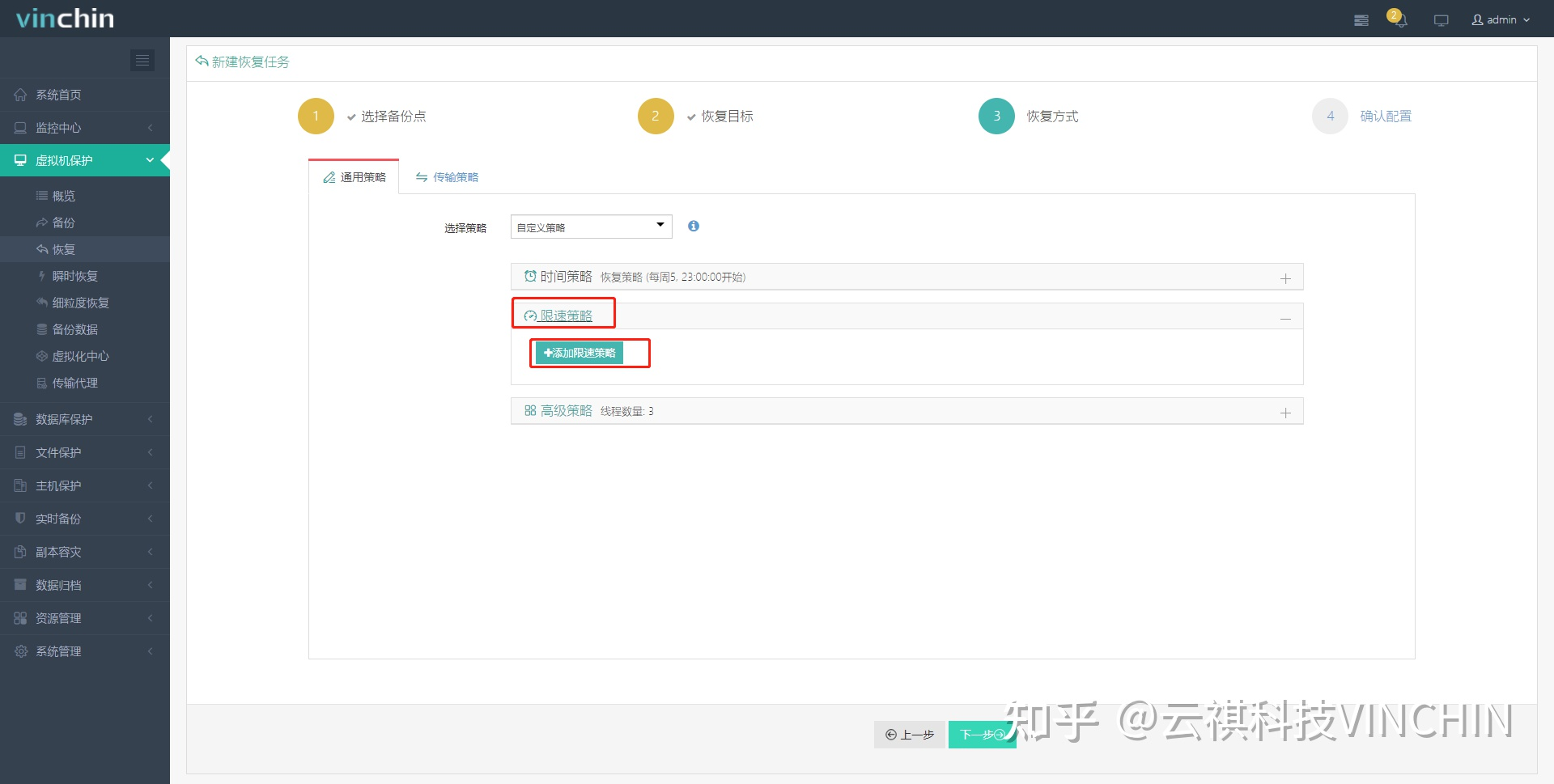
Task: Click step 2 恢复目标 circle
Action: [656, 116]
